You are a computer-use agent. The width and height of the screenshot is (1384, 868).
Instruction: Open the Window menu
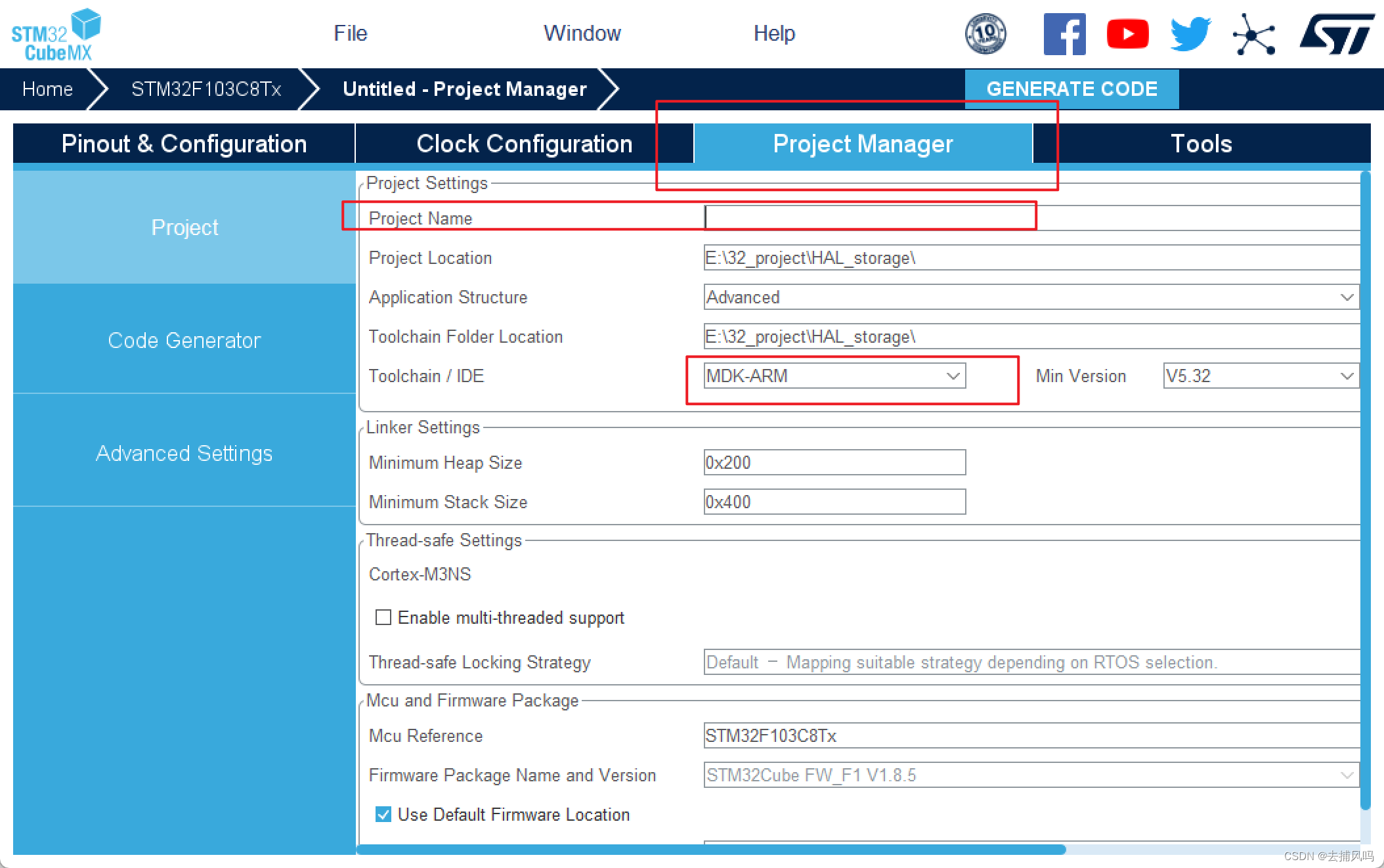[x=582, y=33]
